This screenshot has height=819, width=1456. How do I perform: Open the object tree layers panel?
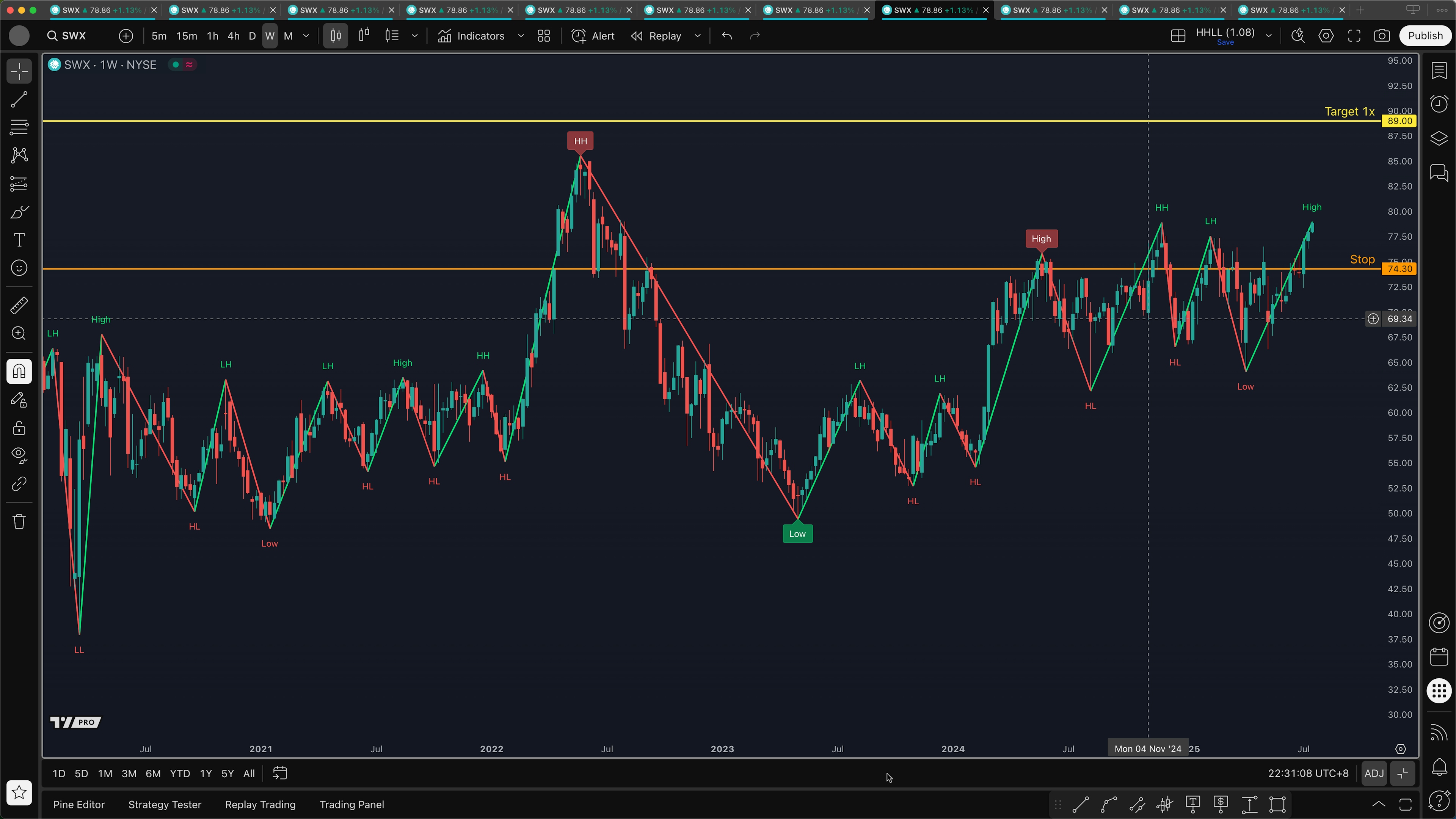pos(1439,138)
